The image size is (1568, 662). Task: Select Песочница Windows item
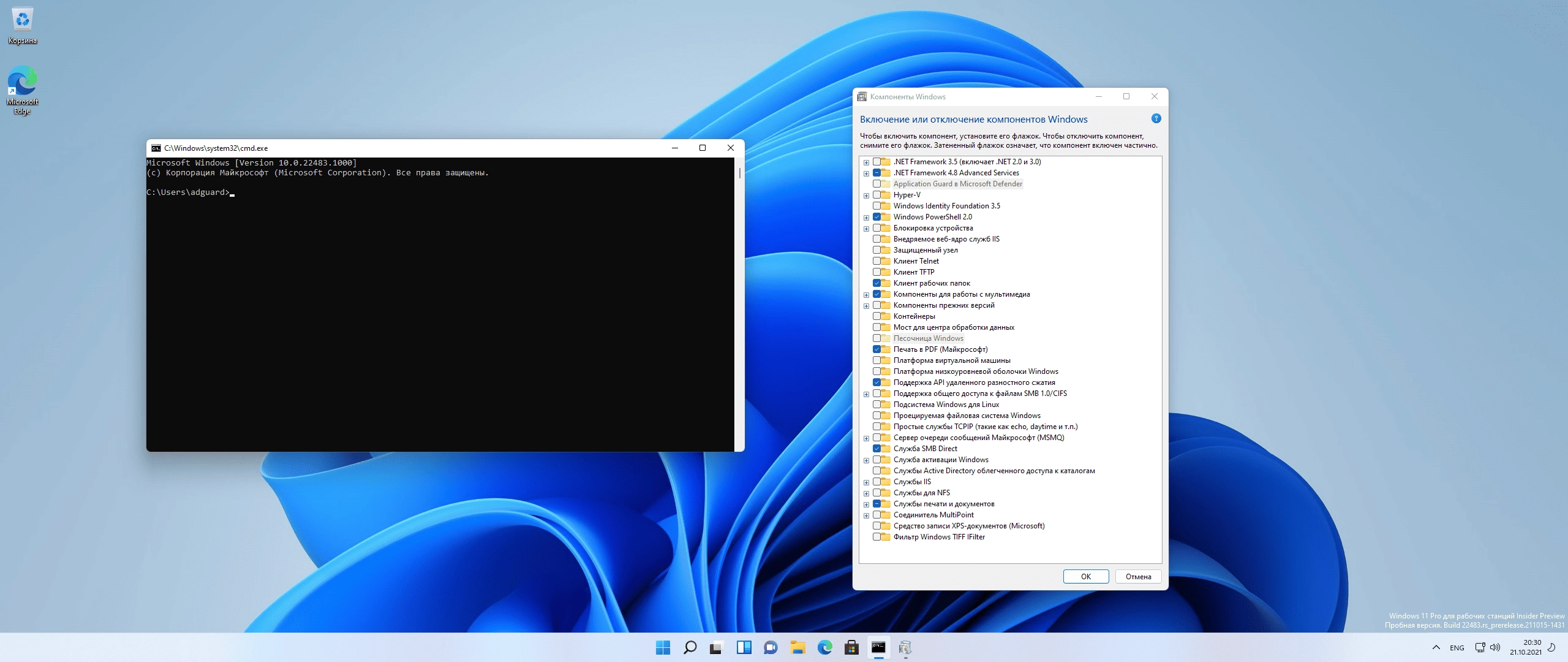point(928,338)
